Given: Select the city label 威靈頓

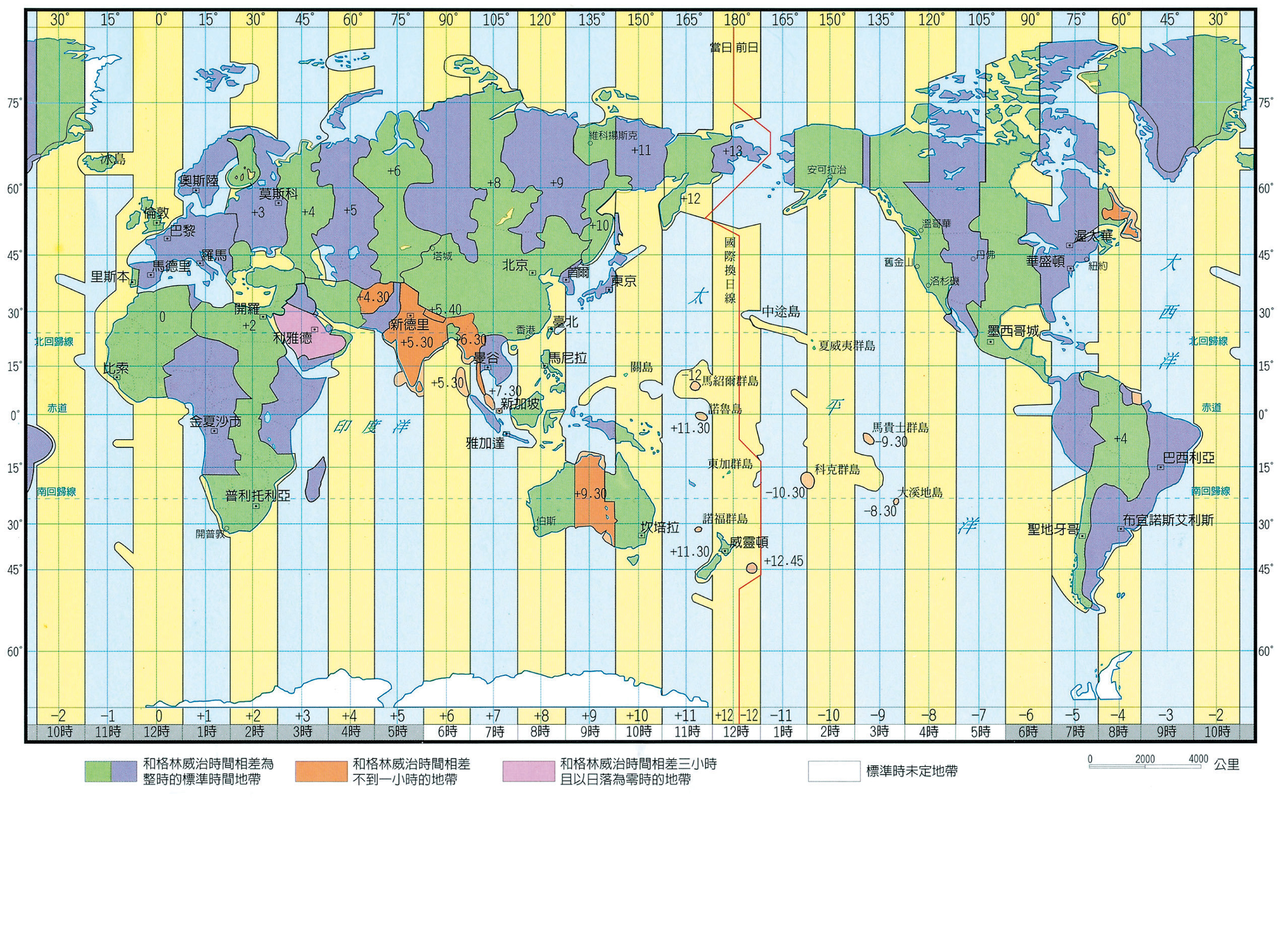Looking at the screenshot, I should 749,542.
